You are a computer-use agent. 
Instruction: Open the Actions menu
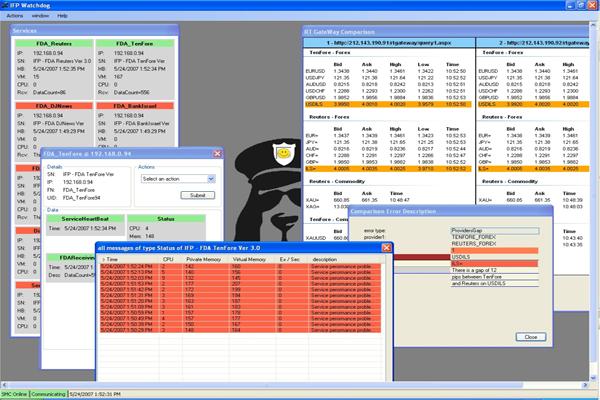(15, 16)
